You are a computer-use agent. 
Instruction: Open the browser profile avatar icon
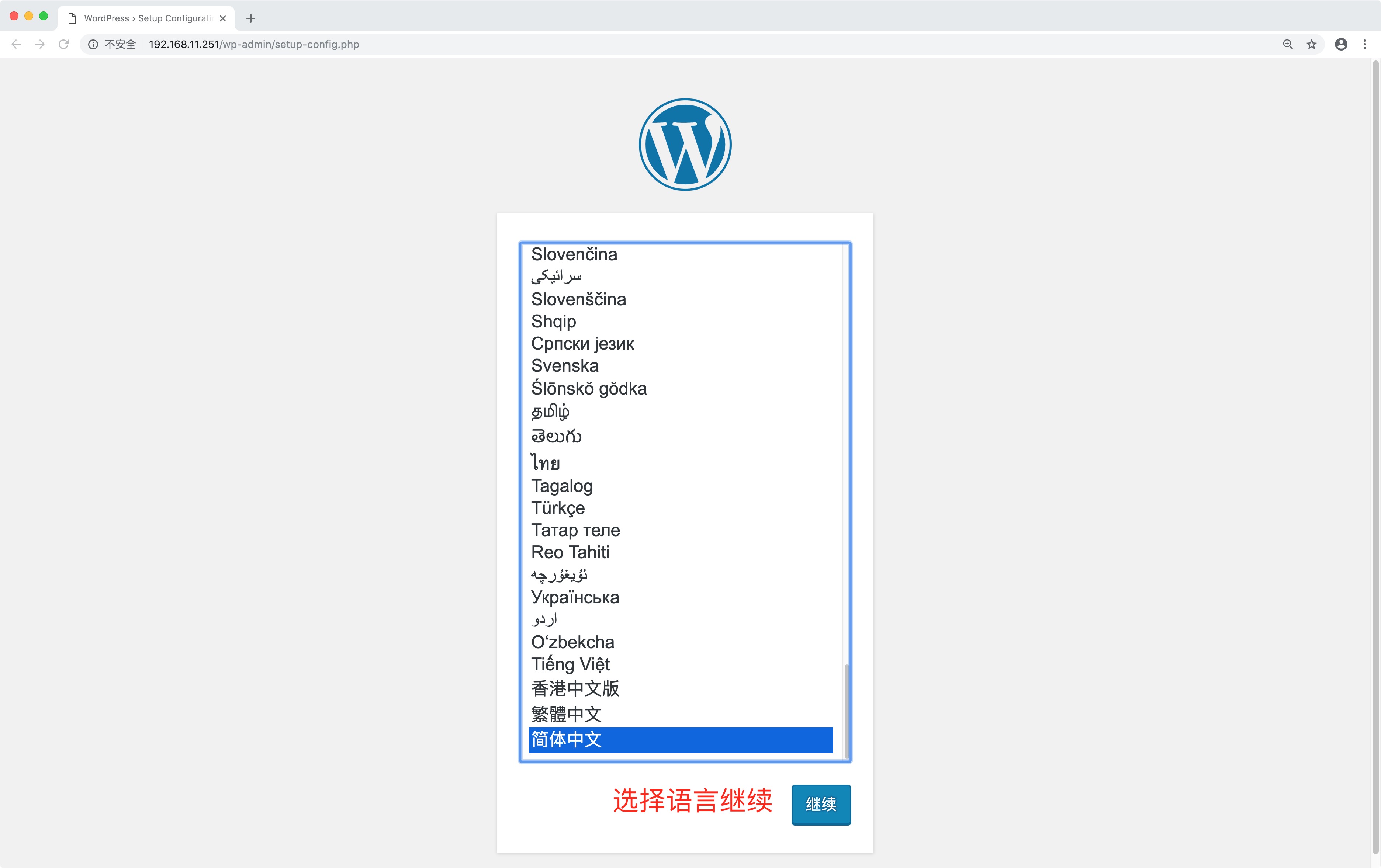click(x=1341, y=44)
